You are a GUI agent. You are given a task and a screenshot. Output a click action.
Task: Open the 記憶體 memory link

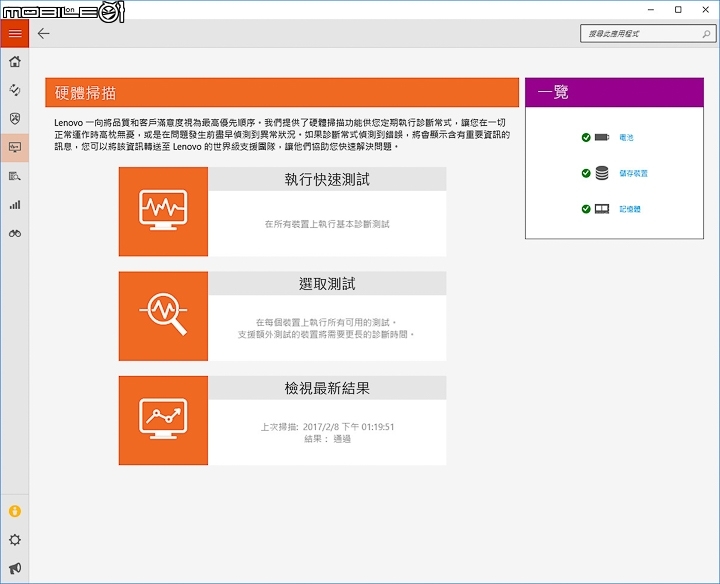630,209
